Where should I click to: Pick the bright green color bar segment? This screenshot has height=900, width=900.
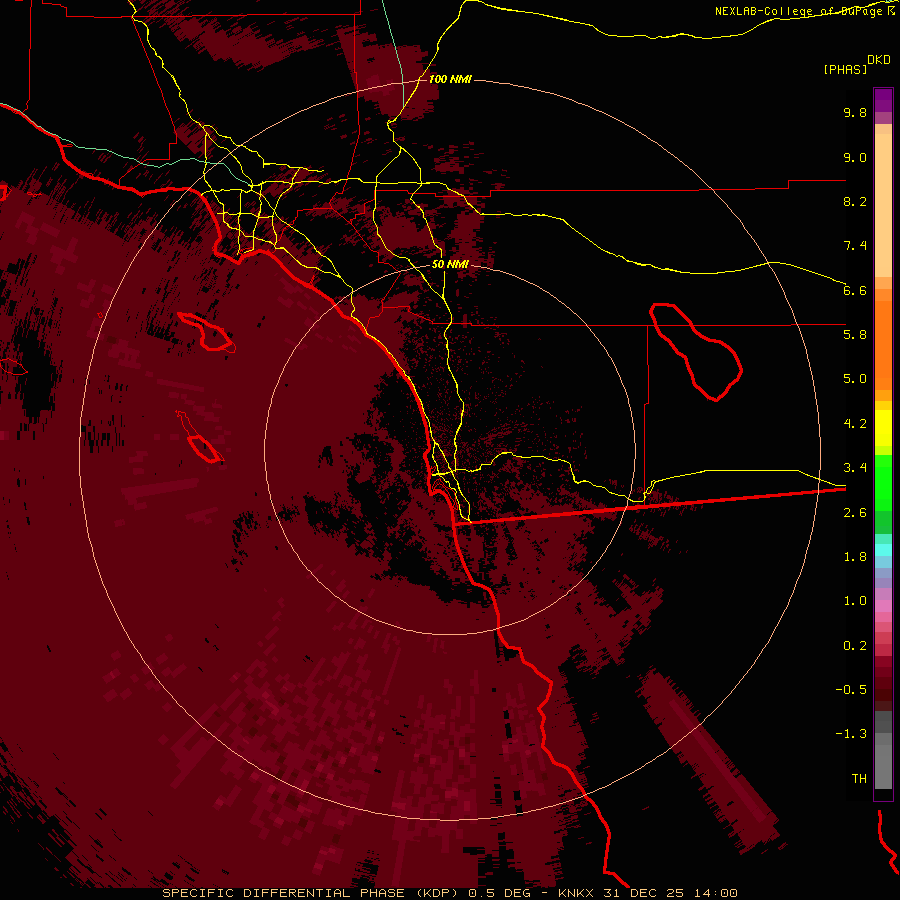pyautogui.click(x=883, y=482)
